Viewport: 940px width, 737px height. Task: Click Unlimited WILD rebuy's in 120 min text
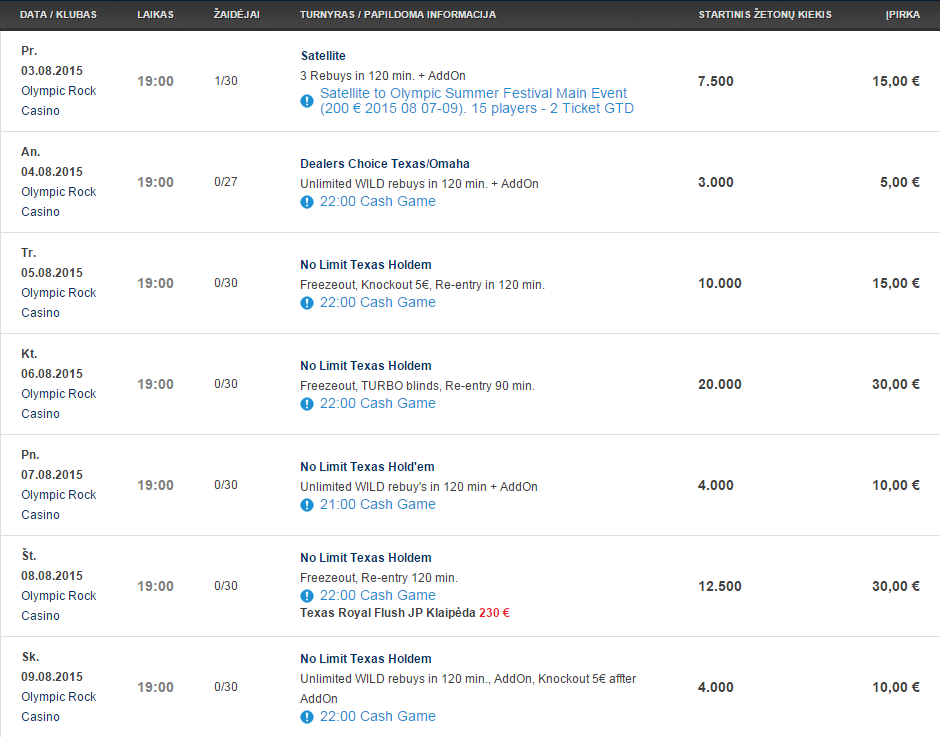pyautogui.click(x=419, y=487)
